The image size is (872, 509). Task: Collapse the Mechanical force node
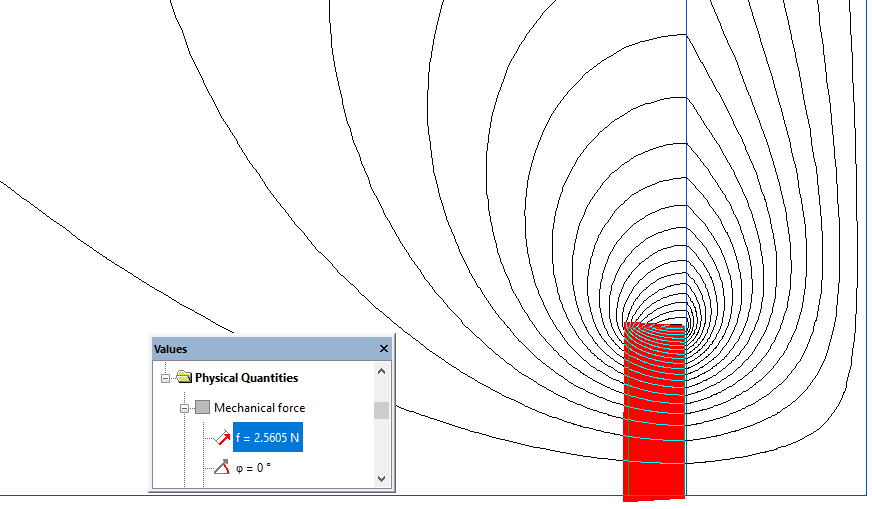[x=184, y=408]
